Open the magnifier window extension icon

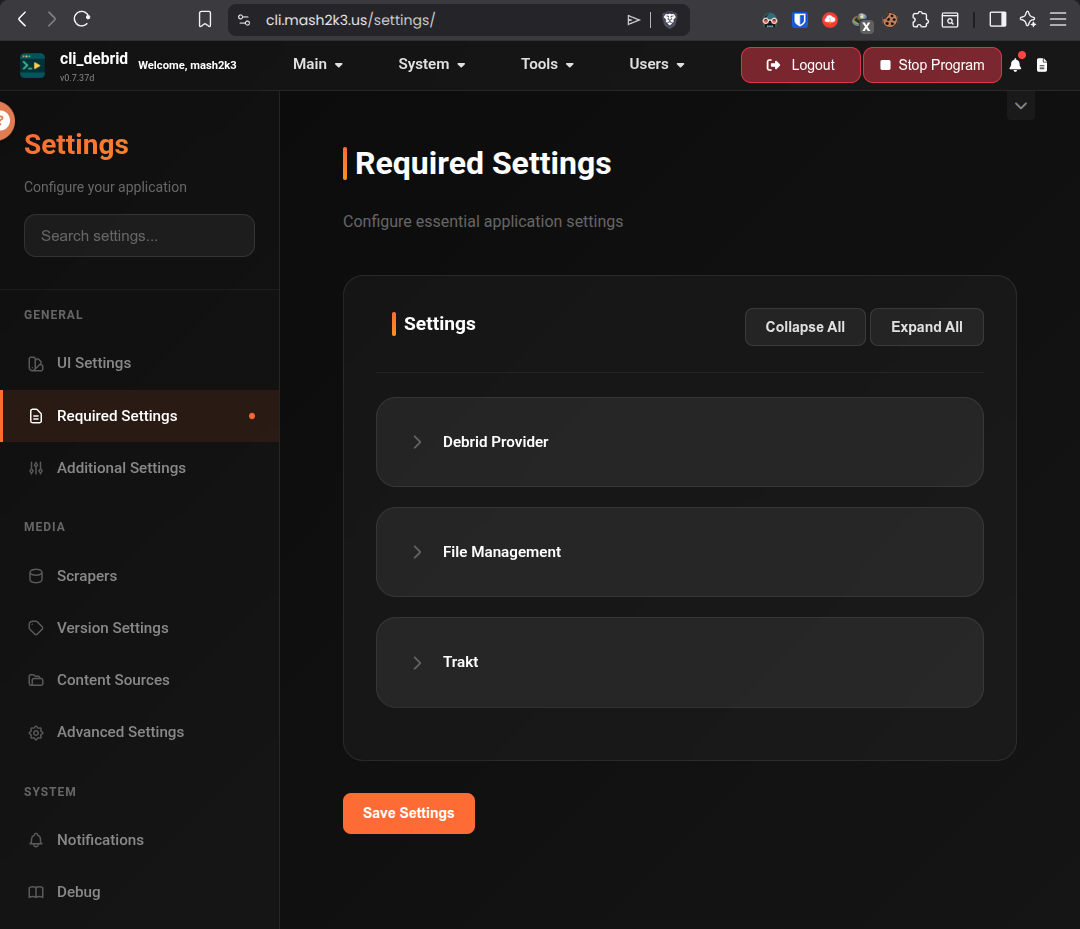click(950, 20)
